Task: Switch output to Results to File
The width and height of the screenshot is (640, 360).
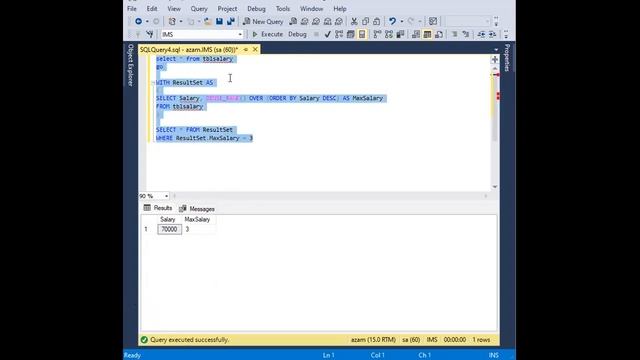Action: (x=439, y=34)
